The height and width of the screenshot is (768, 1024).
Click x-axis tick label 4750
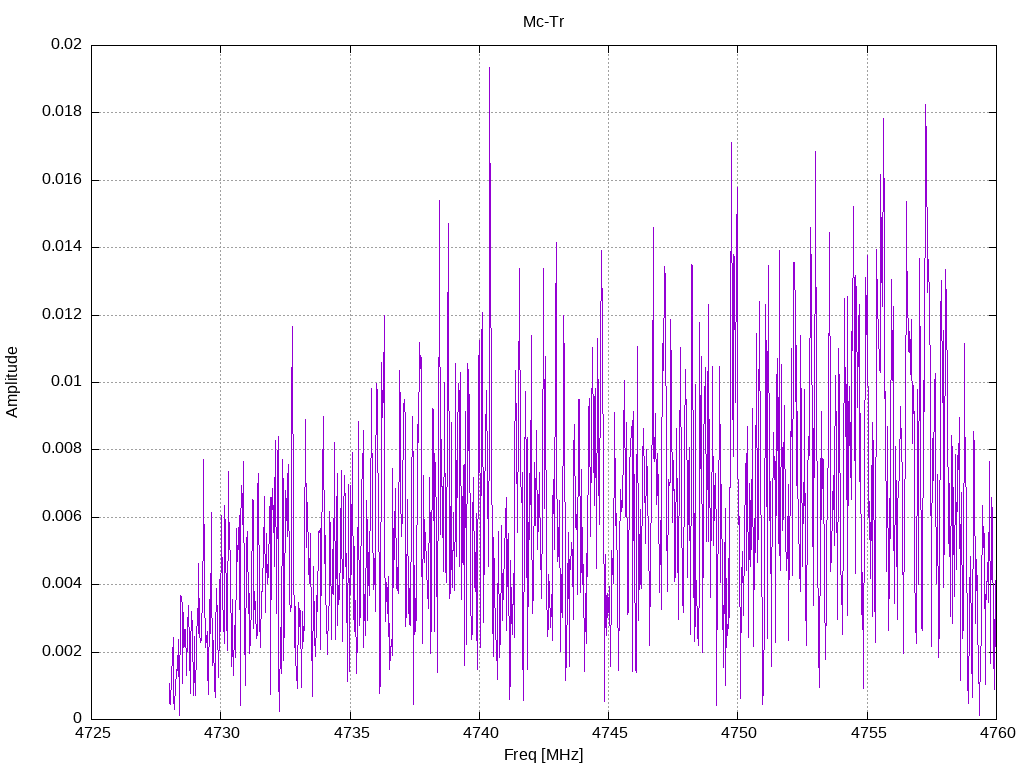(x=739, y=733)
